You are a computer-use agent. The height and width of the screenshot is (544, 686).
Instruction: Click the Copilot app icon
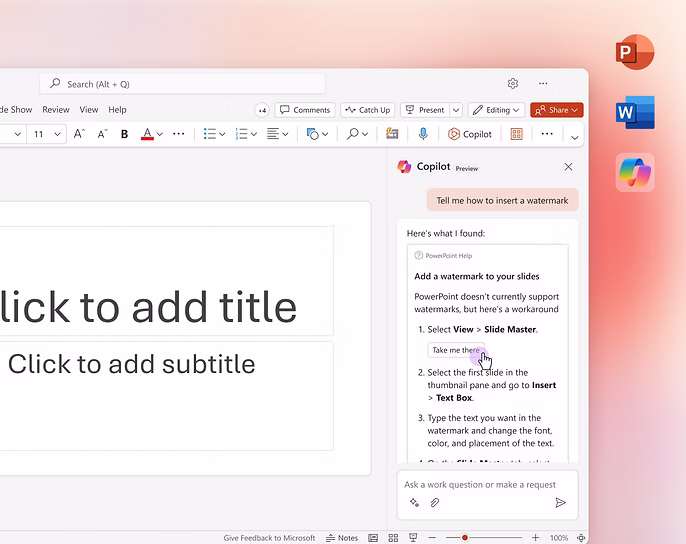point(635,172)
